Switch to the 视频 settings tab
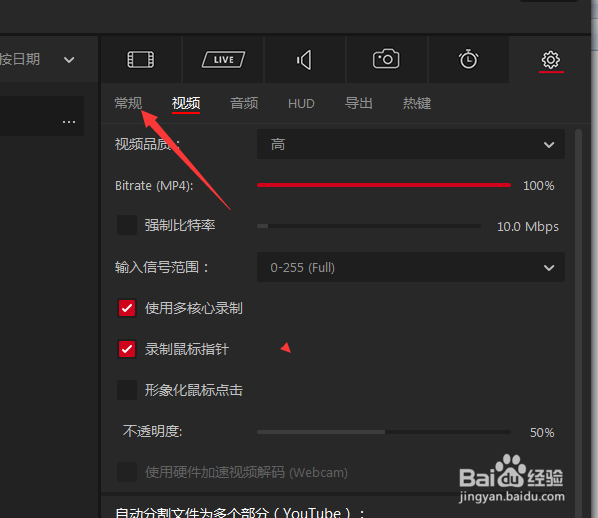The width and height of the screenshot is (598, 518). click(186, 103)
